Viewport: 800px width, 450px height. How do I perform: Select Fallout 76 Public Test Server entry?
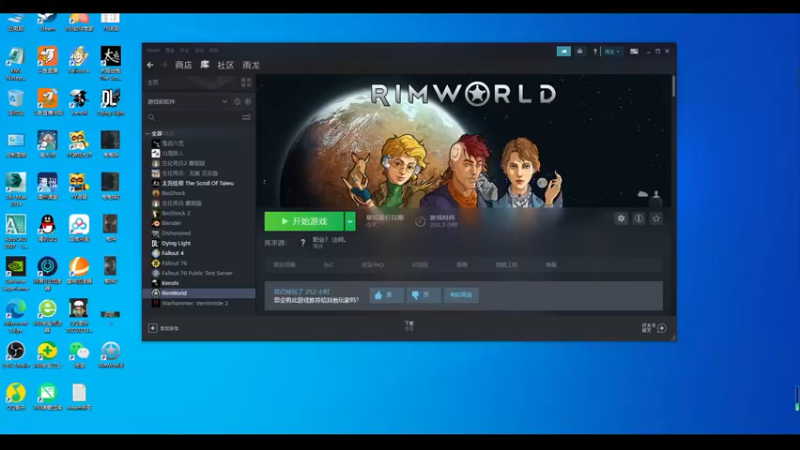[199, 273]
